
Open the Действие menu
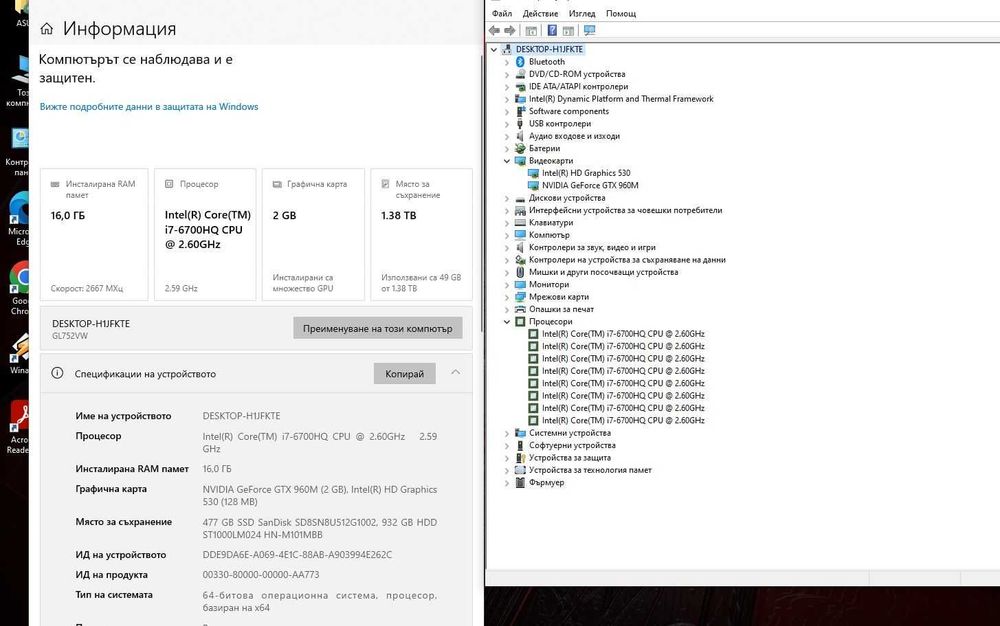(x=540, y=13)
